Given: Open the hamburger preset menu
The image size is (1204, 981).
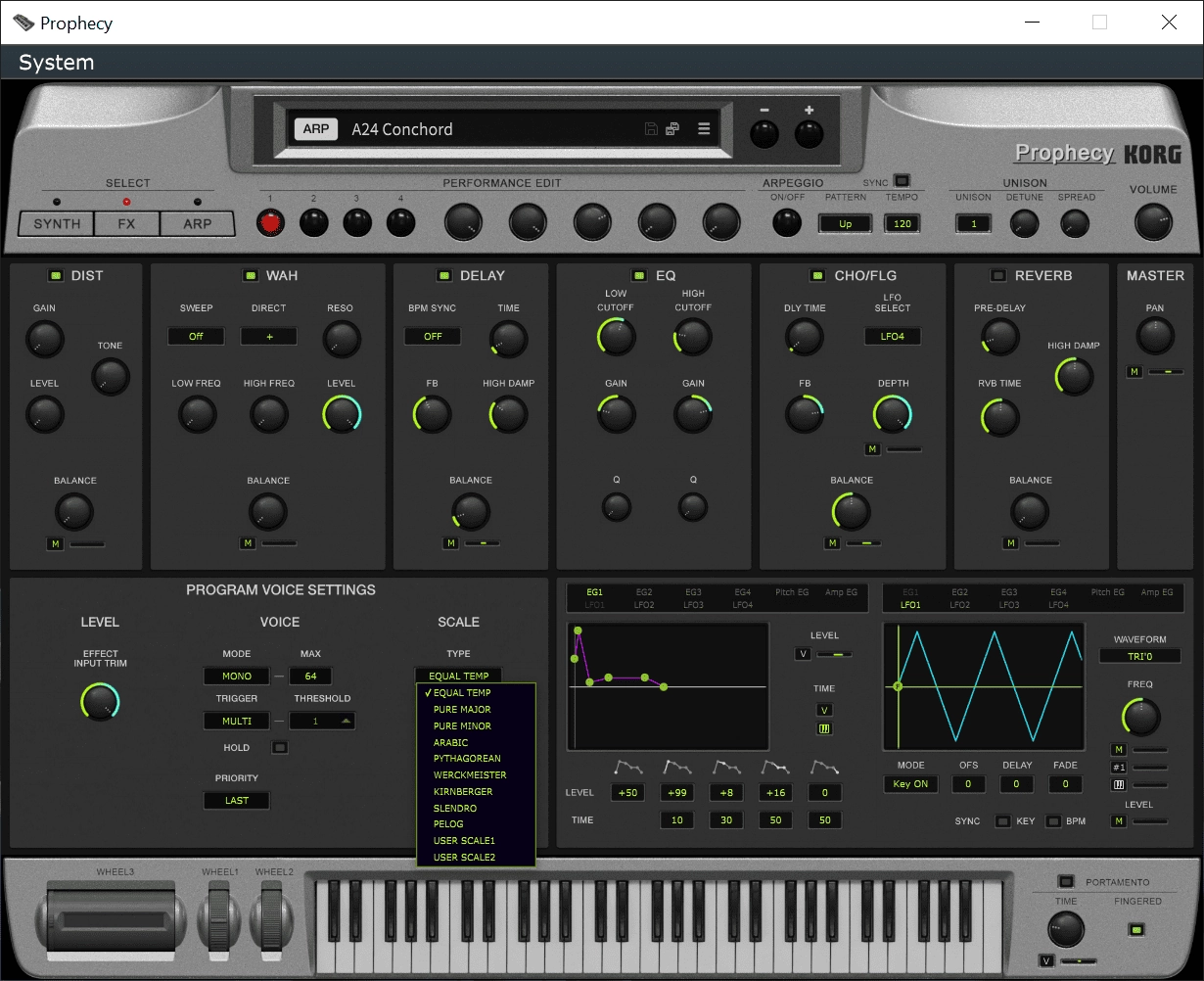Looking at the screenshot, I should (x=703, y=129).
